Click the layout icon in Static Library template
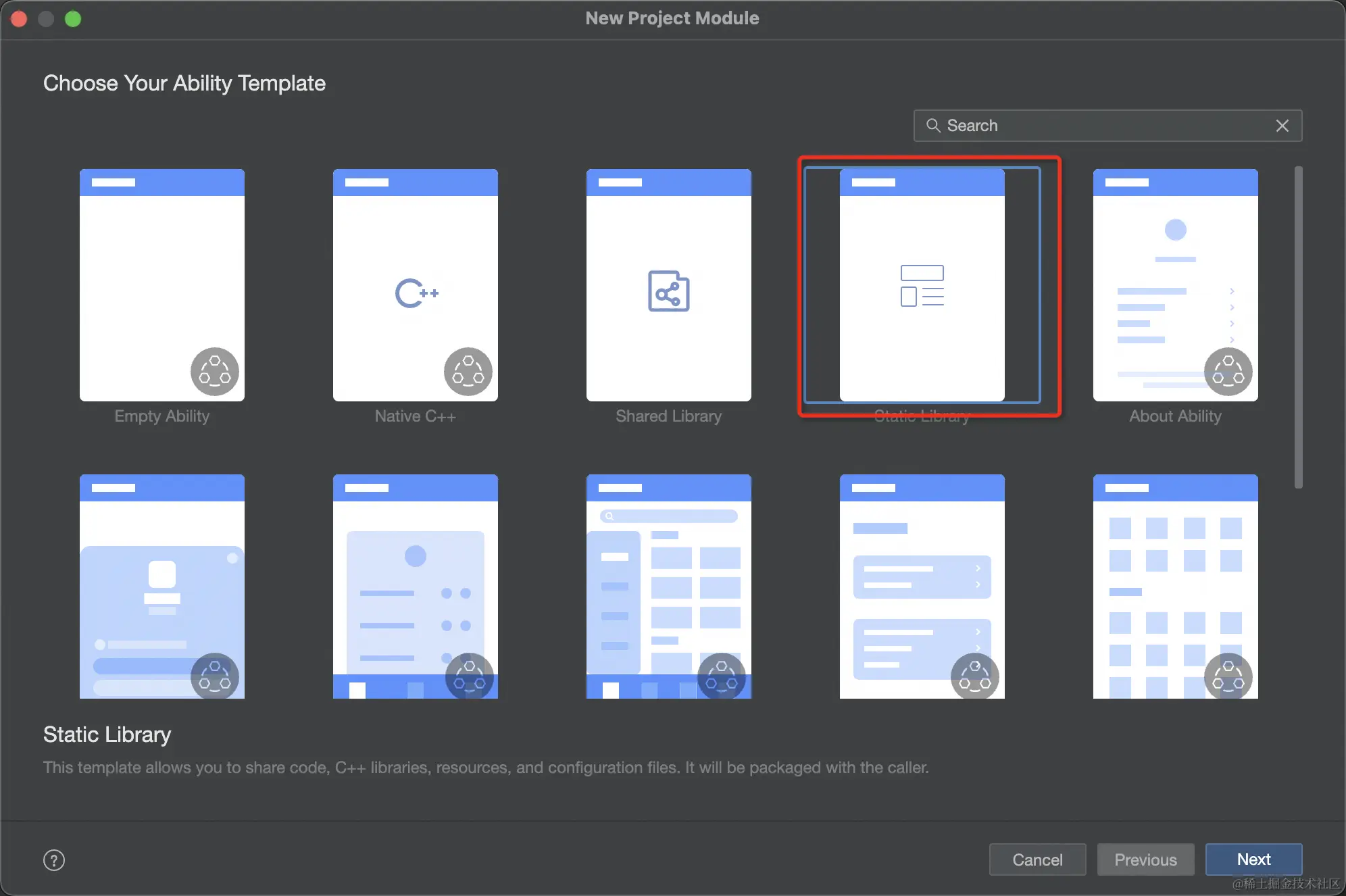This screenshot has height=896, width=1346. click(x=922, y=285)
